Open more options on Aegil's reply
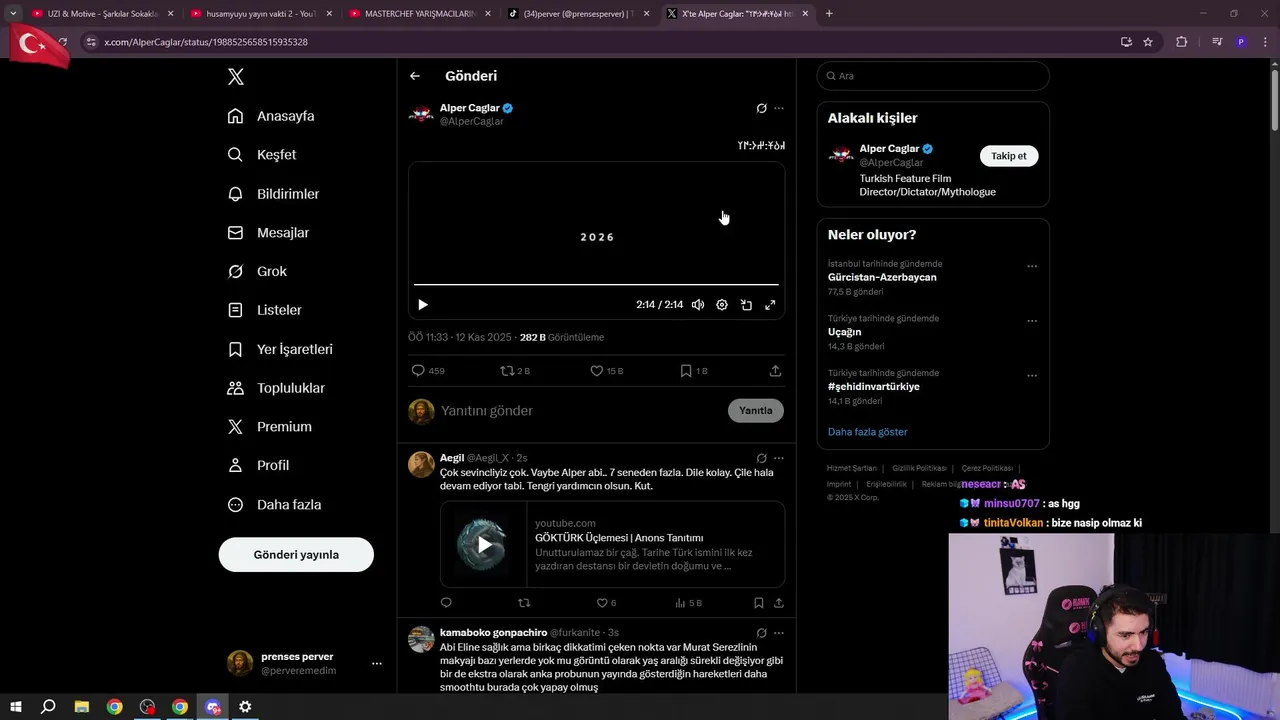This screenshot has height=720, width=1280. (x=779, y=458)
